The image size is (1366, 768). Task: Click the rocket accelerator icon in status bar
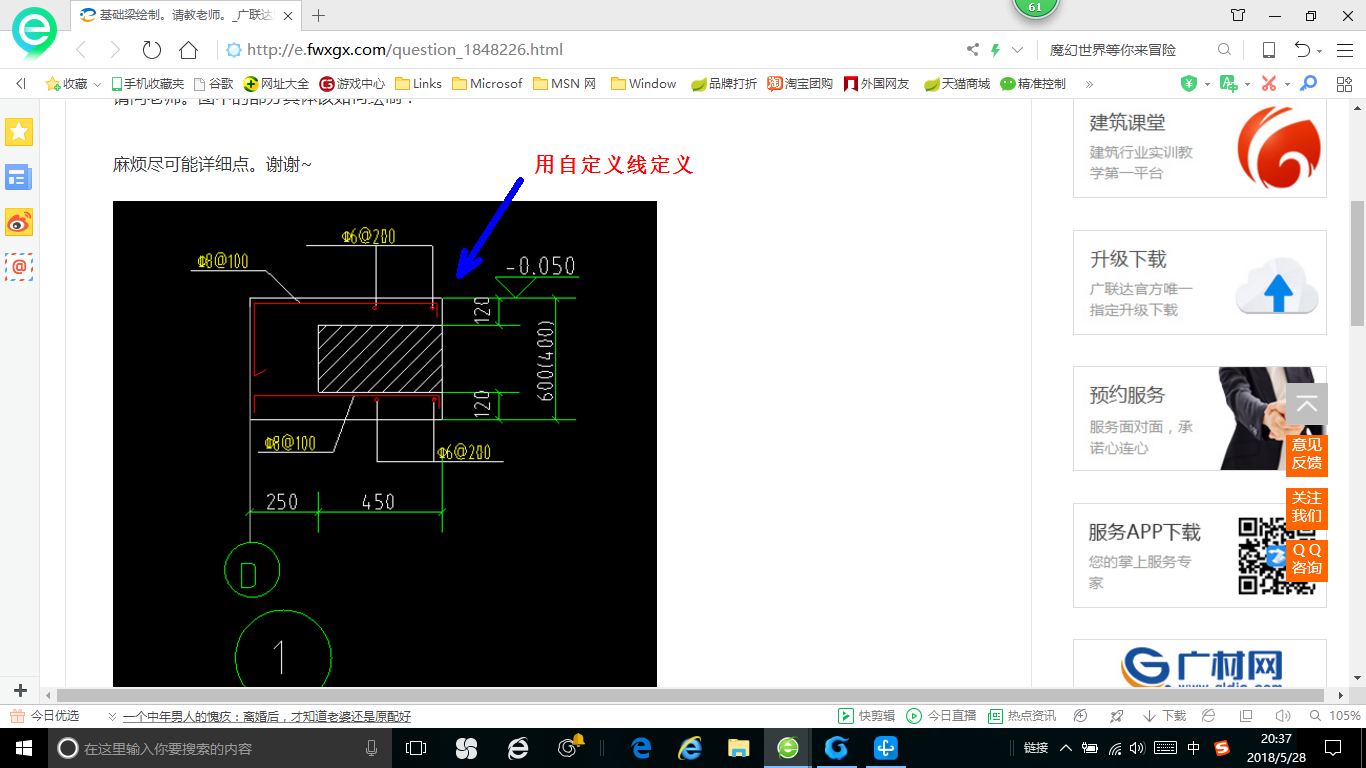1117,716
